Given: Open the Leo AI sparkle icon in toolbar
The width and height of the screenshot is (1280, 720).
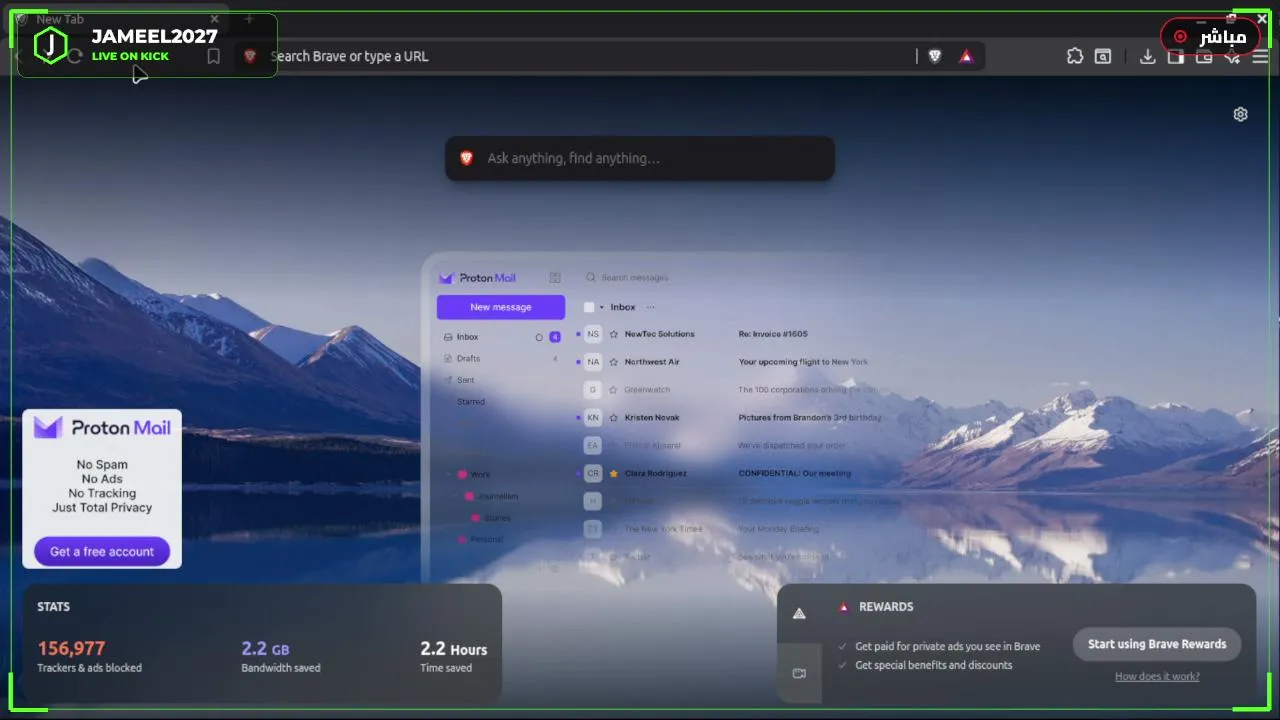Looking at the screenshot, I should pos(1232,56).
